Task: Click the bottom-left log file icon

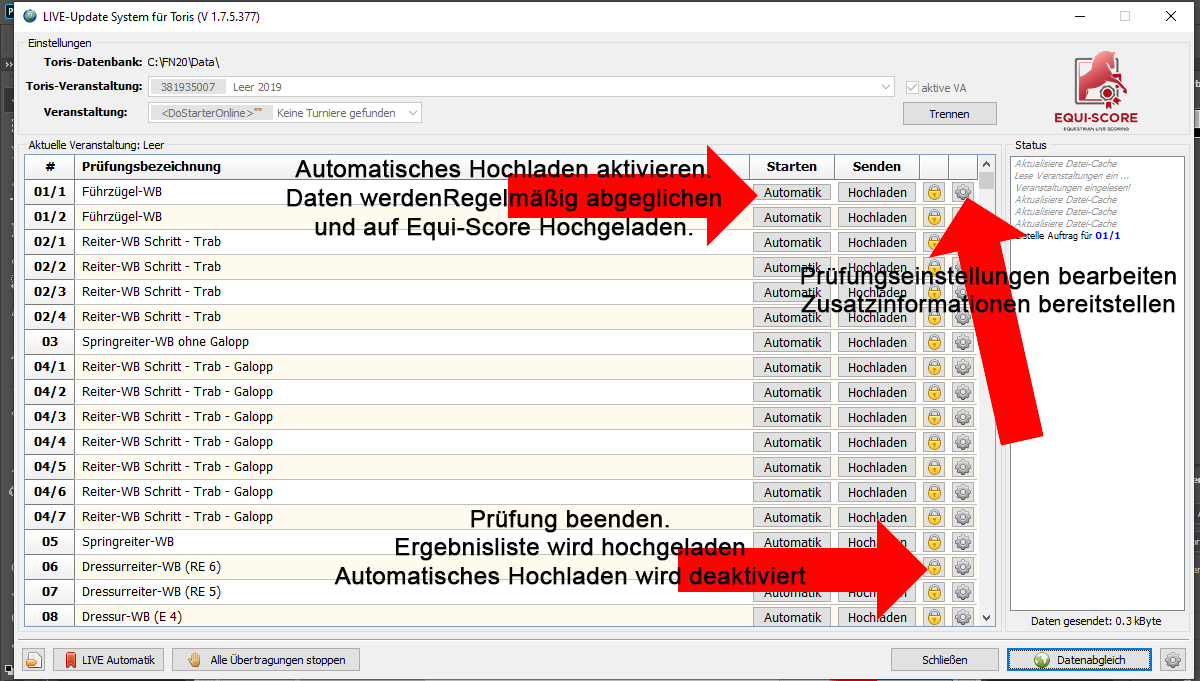Action: point(35,660)
